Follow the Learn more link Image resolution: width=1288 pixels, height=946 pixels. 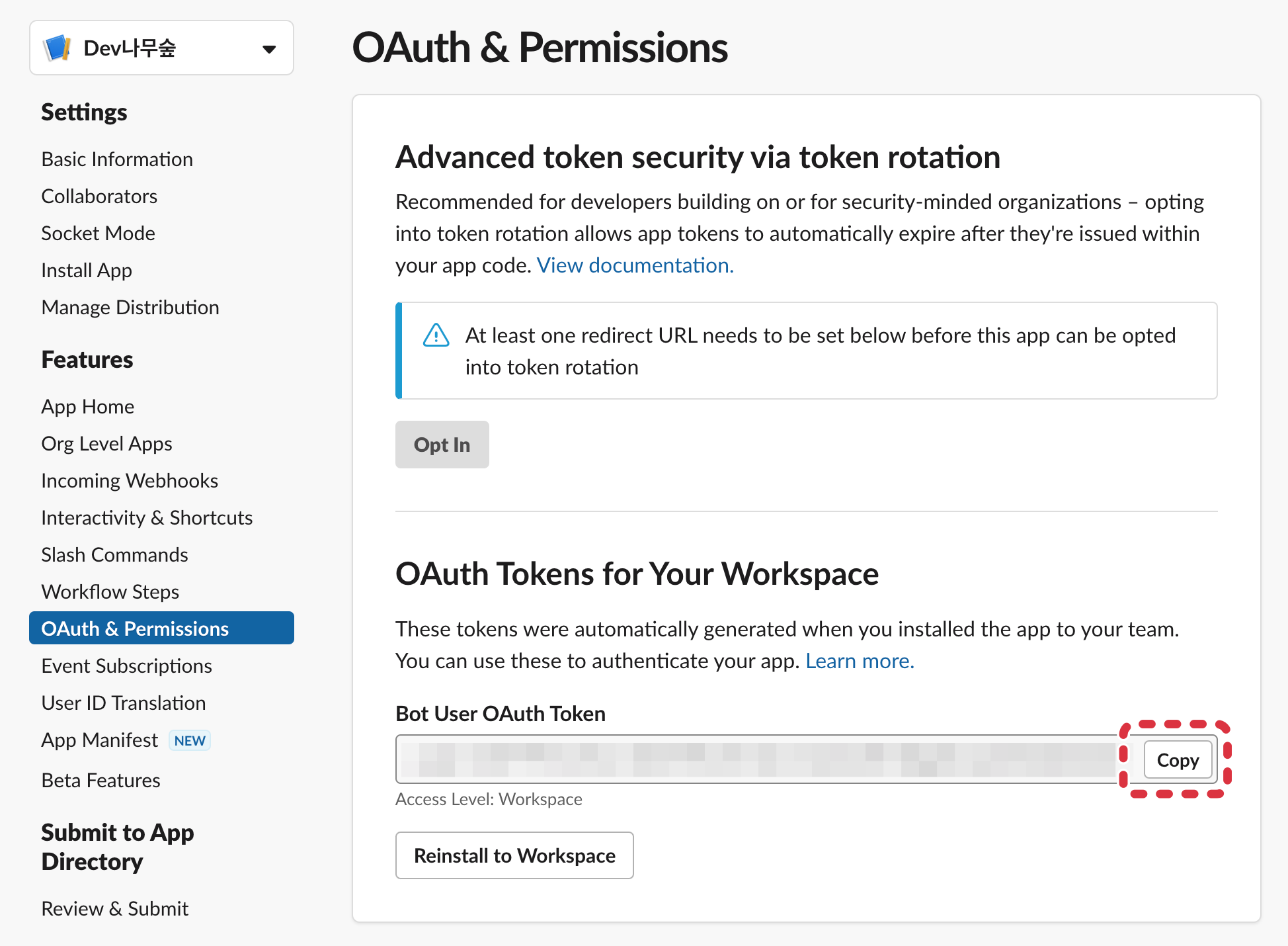(860, 661)
